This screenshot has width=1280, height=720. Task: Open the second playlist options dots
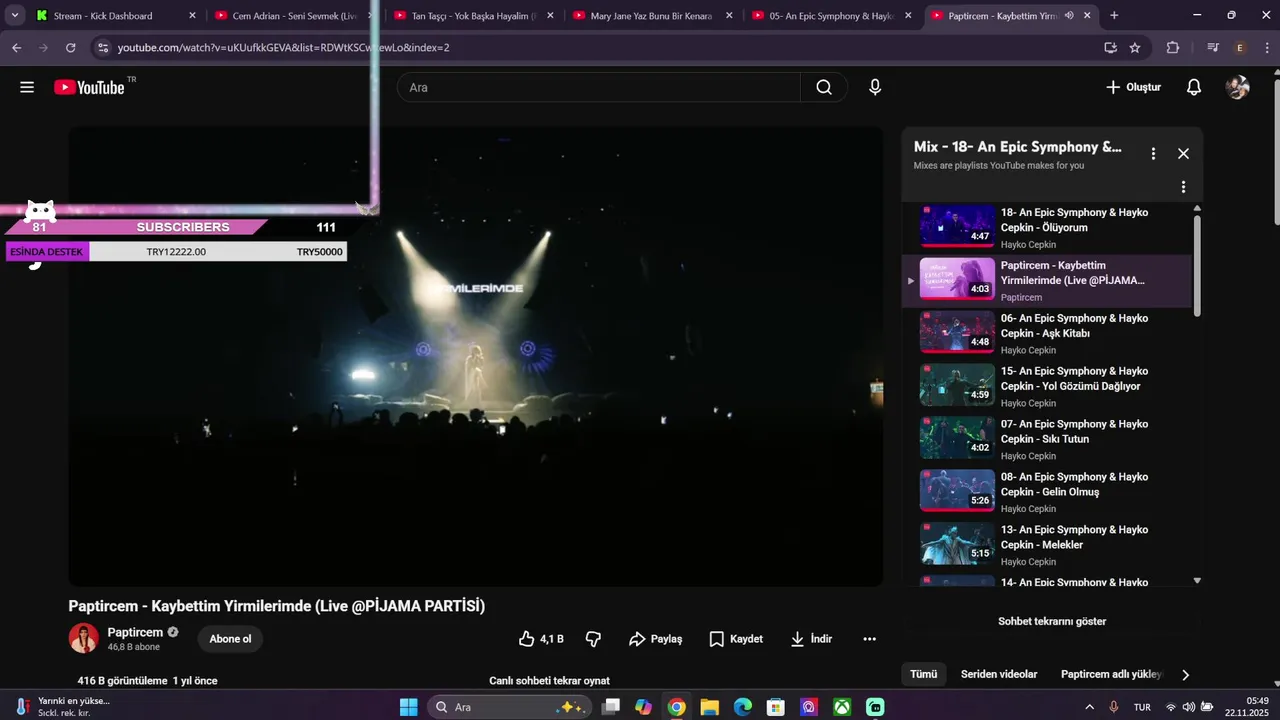pos(1183,187)
